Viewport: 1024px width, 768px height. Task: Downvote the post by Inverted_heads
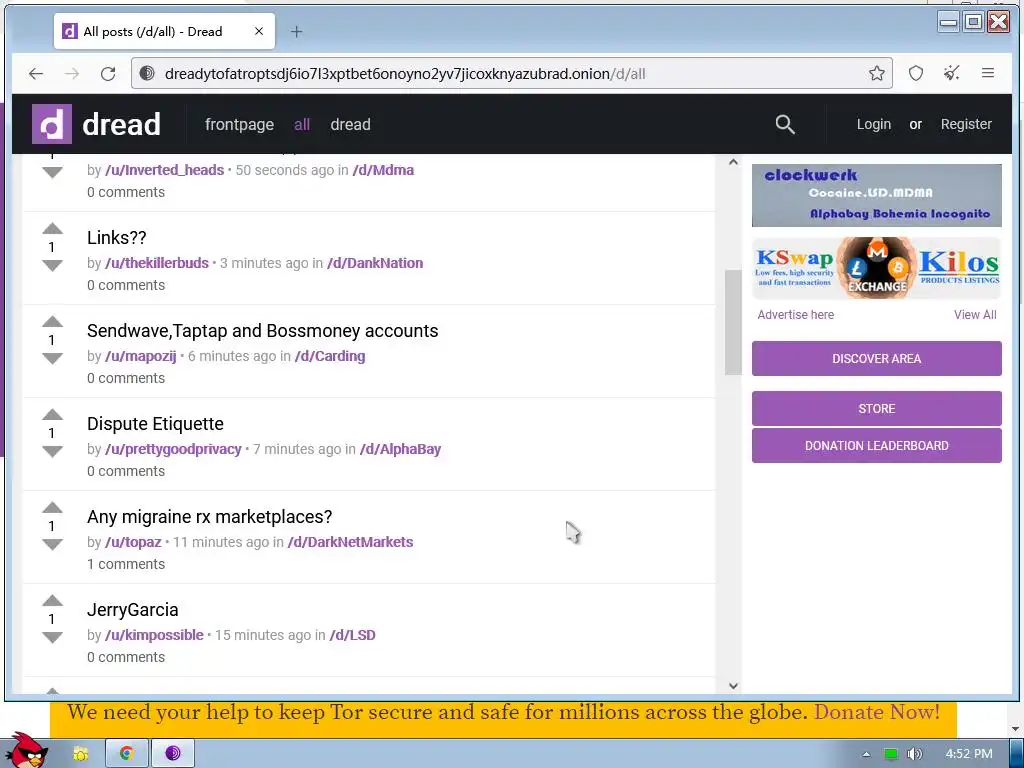pos(52,172)
